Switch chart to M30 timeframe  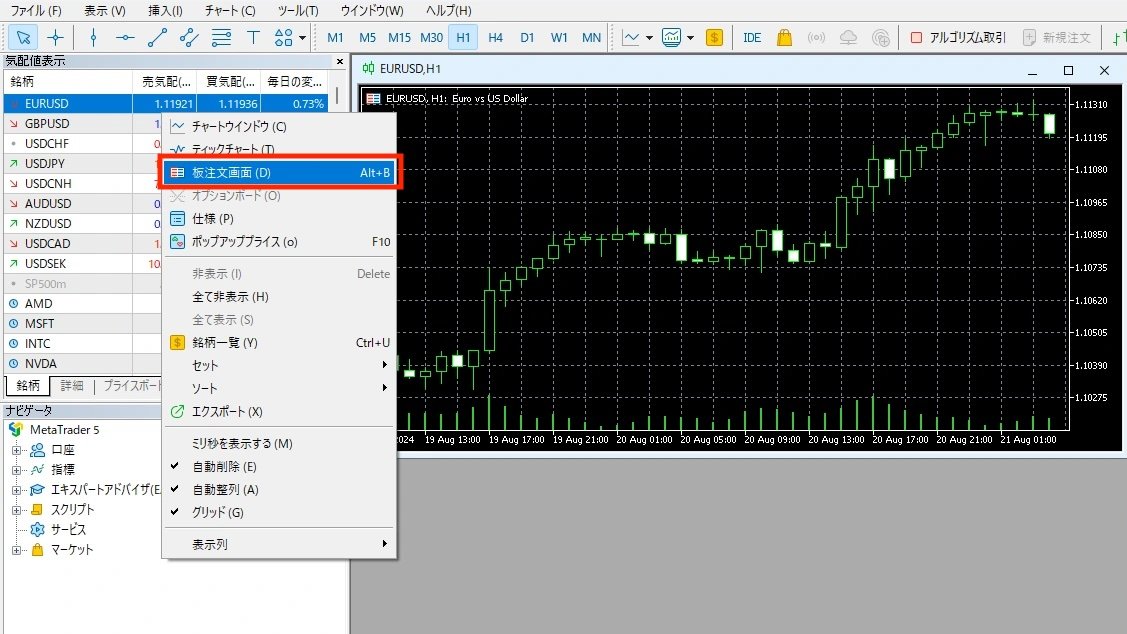(x=431, y=37)
